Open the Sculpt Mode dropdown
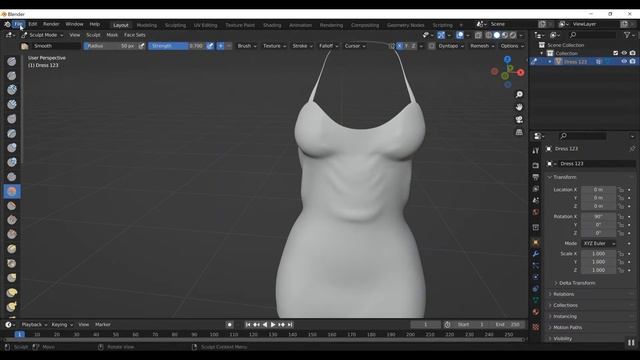Image resolution: width=640 pixels, height=360 pixels. pos(42,35)
